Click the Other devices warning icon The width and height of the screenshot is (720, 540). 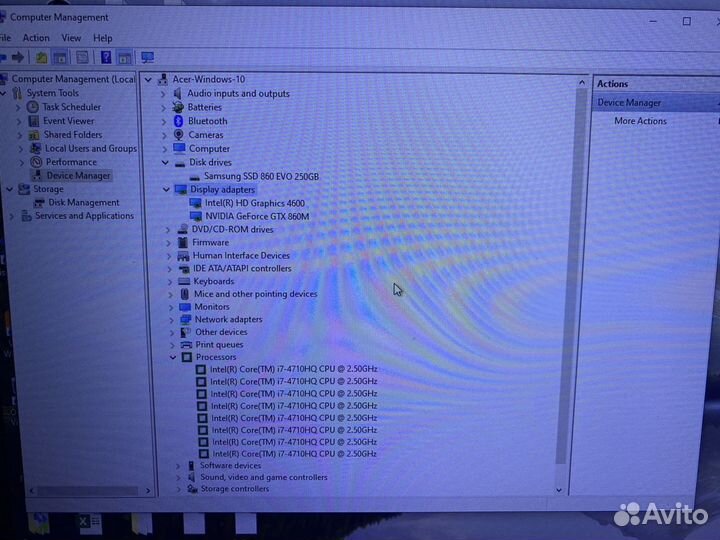pyautogui.click(x=186, y=332)
